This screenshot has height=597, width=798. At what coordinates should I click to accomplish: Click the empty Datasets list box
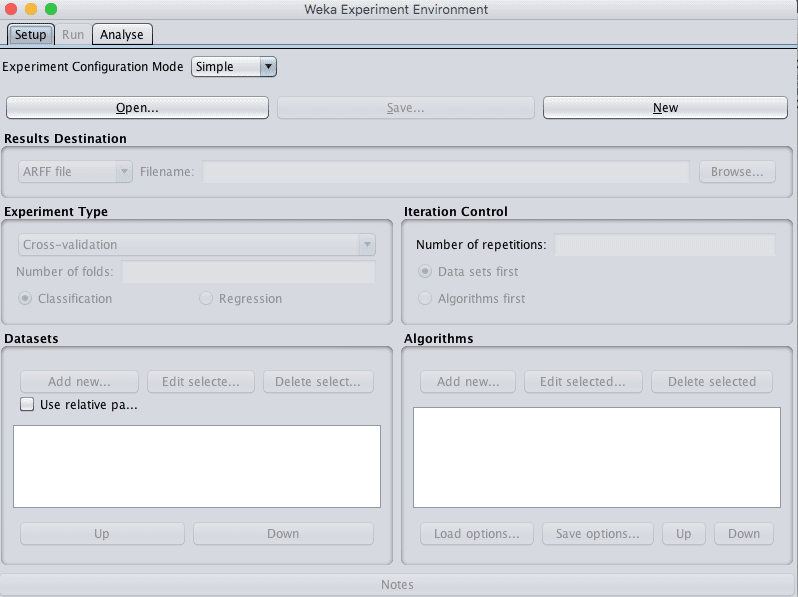tap(197, 466)
